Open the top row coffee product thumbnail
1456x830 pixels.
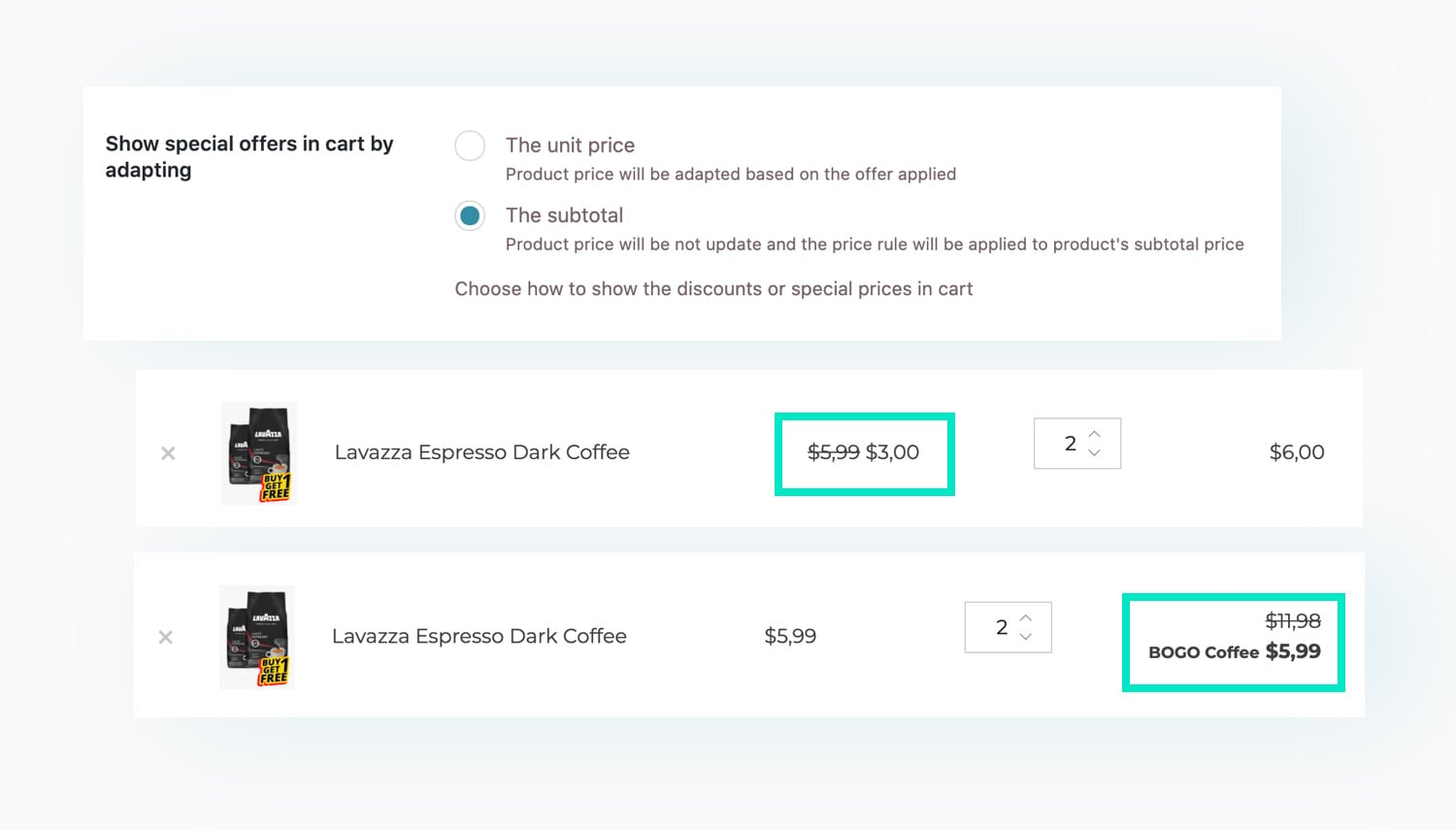point(259,453)
